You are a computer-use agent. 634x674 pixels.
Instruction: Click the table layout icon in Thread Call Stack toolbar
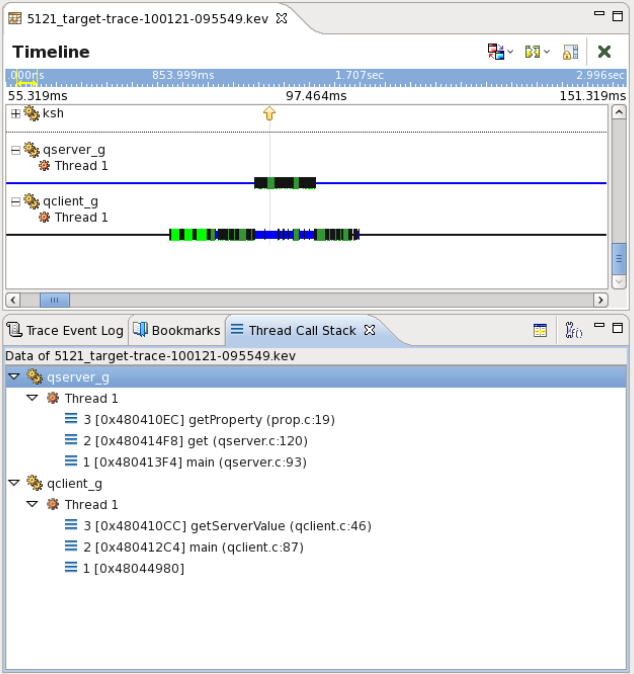(540, 330)
